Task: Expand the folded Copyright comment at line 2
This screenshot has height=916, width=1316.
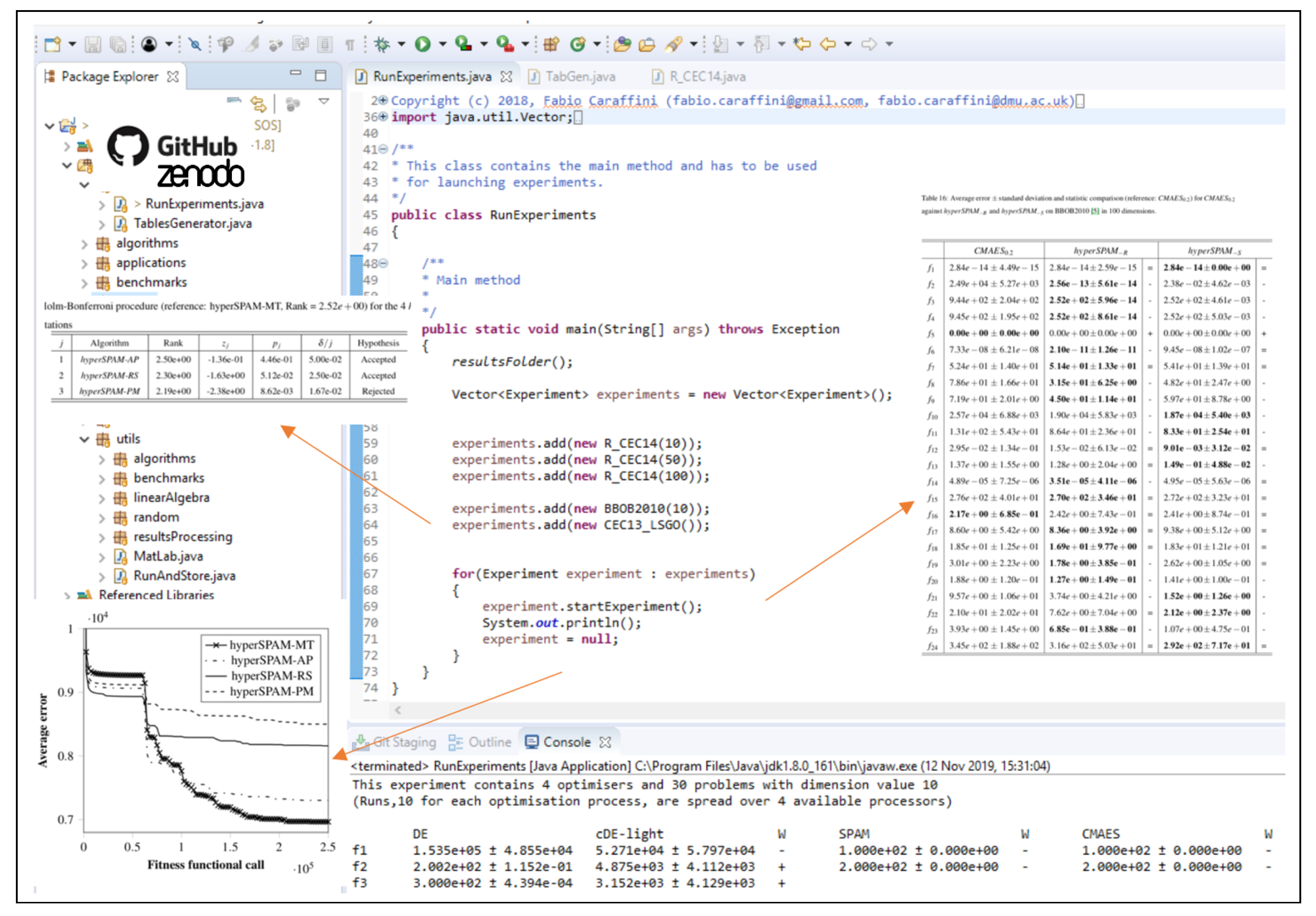Action: point(383,101)
